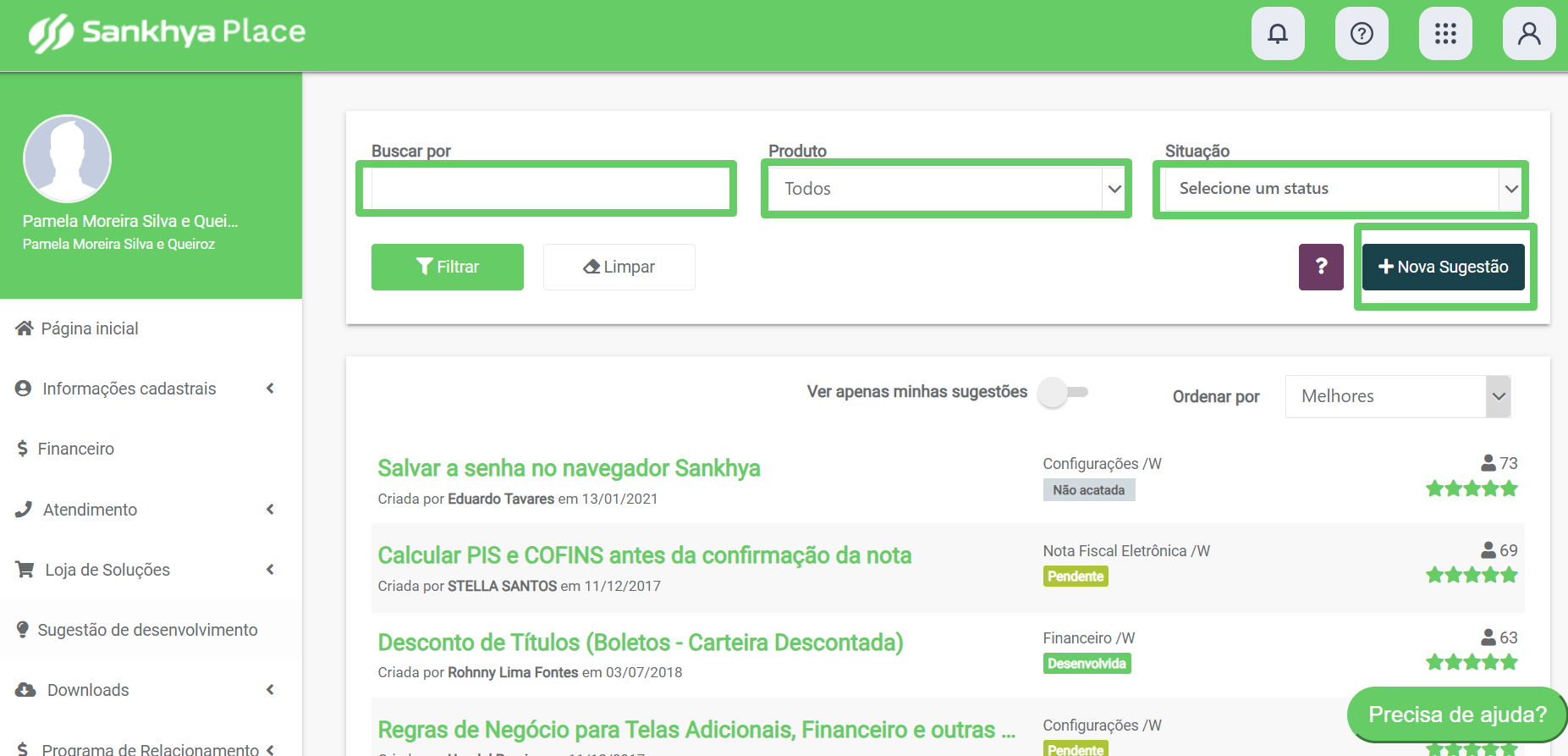Open Loja de Soluções menu item
This screenshot has width=1568, height=756.
151,570
